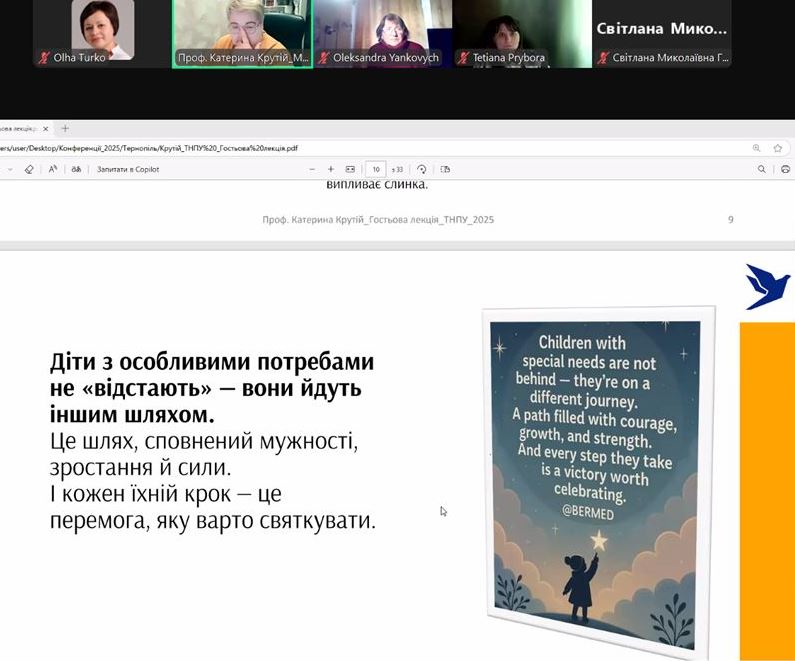
Task: Click the muted mic icon beside Oleksandra Yankovych
Action: (323, 58)
